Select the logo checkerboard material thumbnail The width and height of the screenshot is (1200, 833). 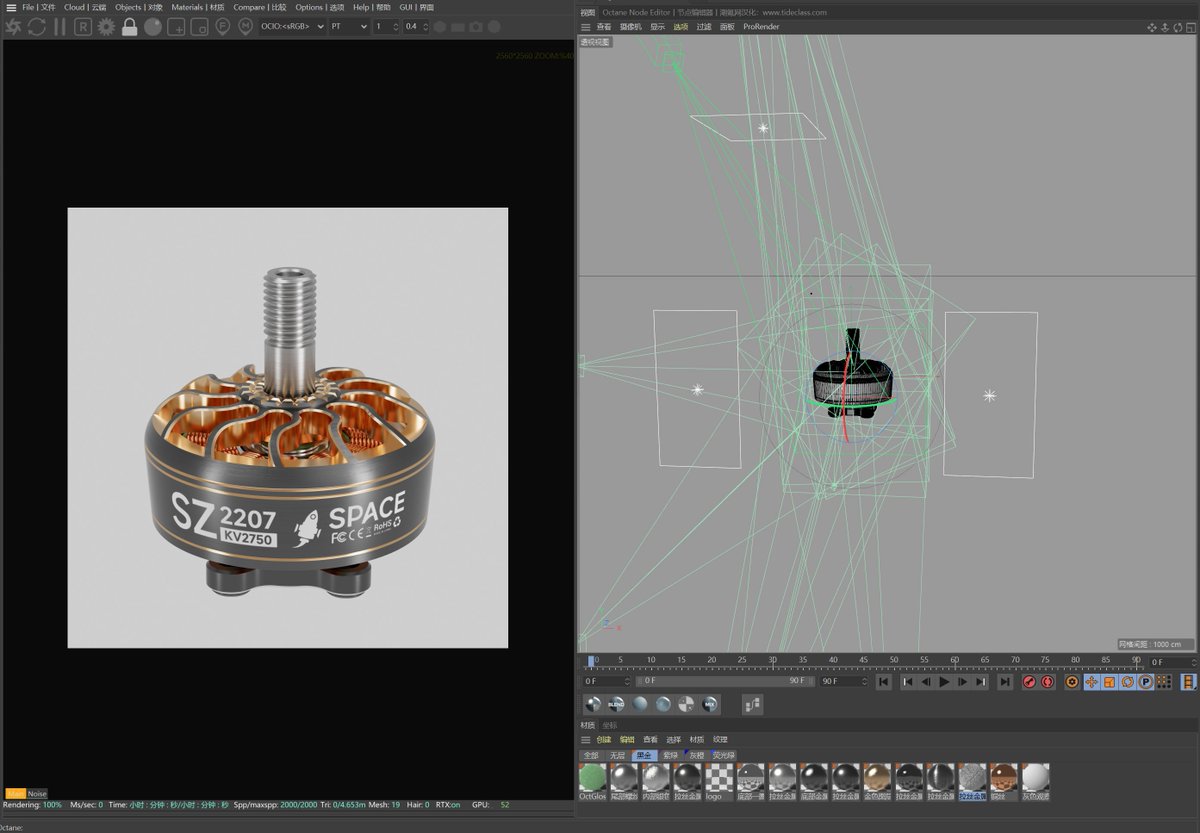(x=718, y=779)
